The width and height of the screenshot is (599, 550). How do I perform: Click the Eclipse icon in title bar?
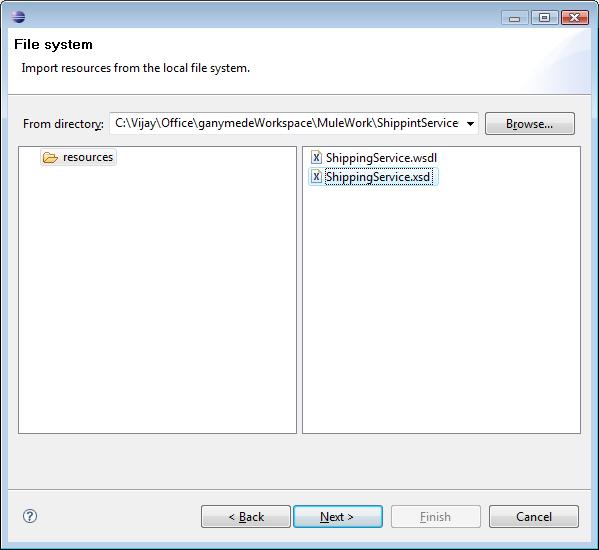pyautogui.click(x=18, y=16)
